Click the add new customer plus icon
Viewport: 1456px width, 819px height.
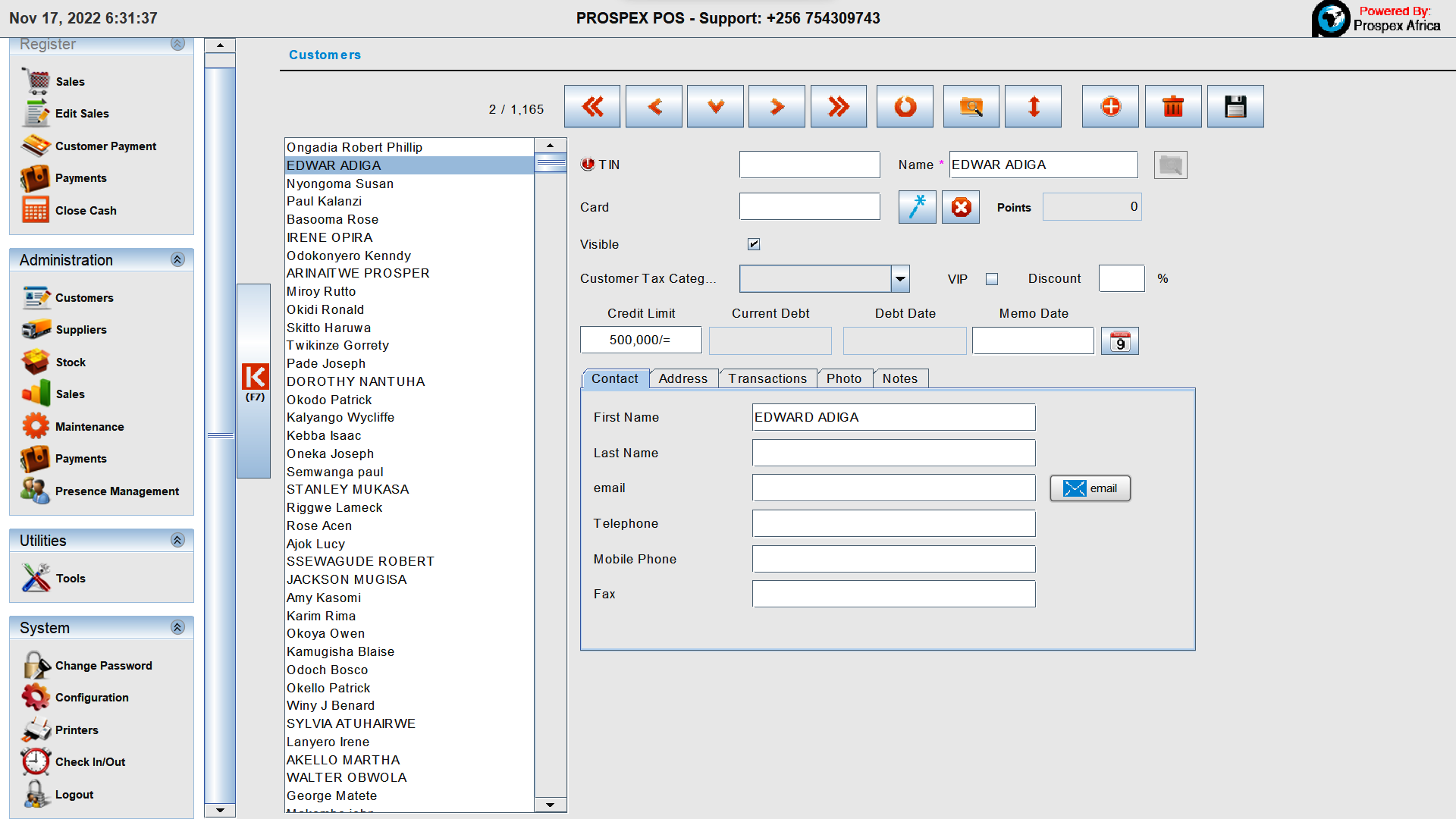coord(1110,107)
